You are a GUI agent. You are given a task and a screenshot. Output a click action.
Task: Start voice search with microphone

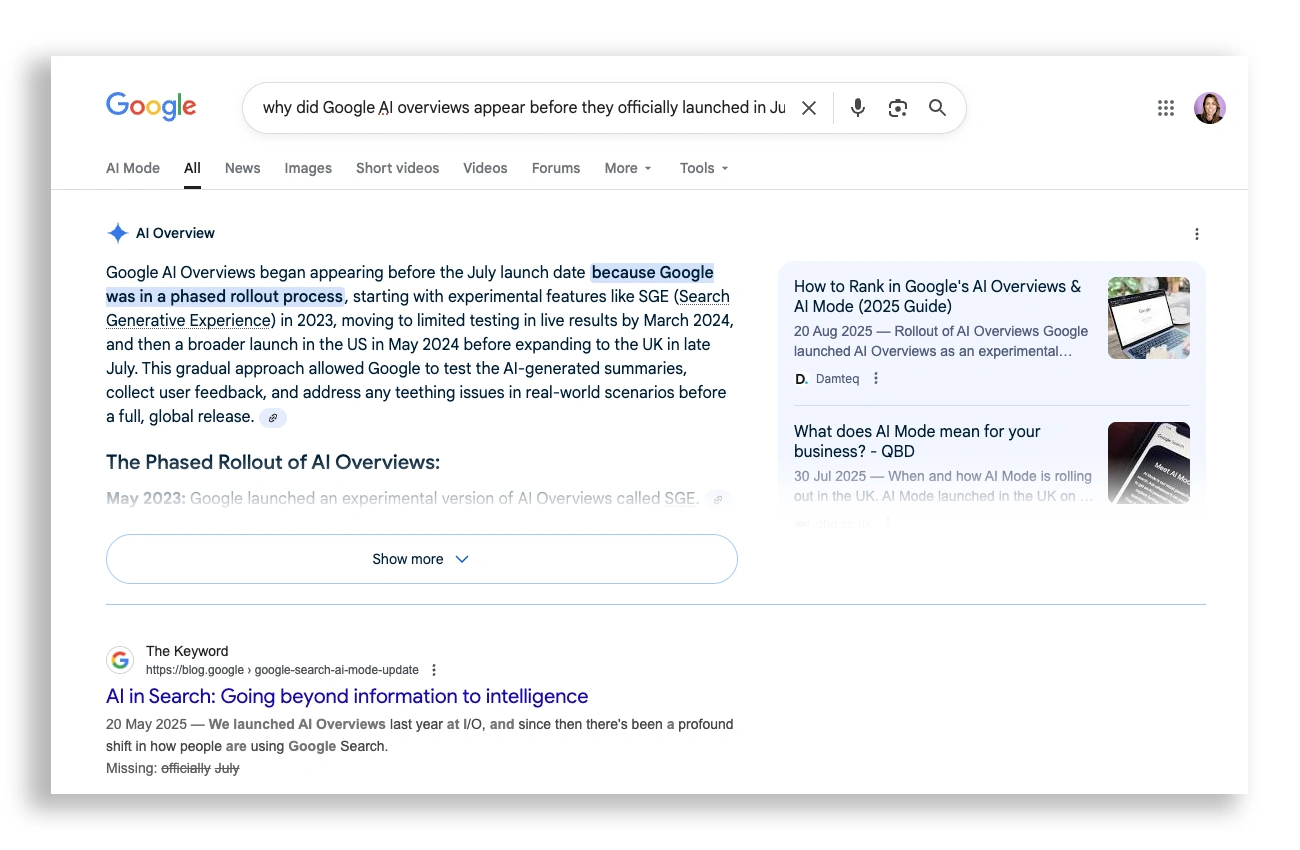click(857, 108)
